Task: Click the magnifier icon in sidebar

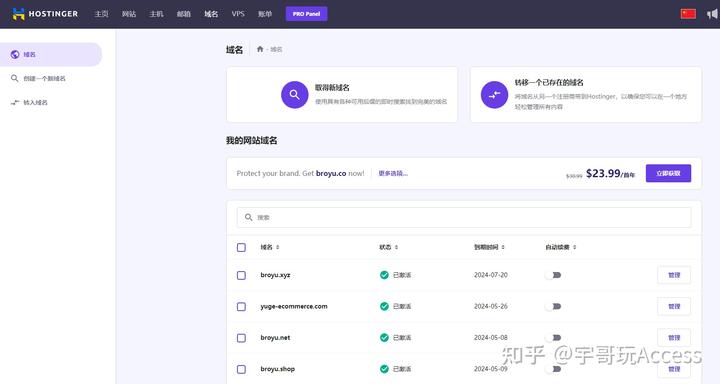Action: coord(15,79)
